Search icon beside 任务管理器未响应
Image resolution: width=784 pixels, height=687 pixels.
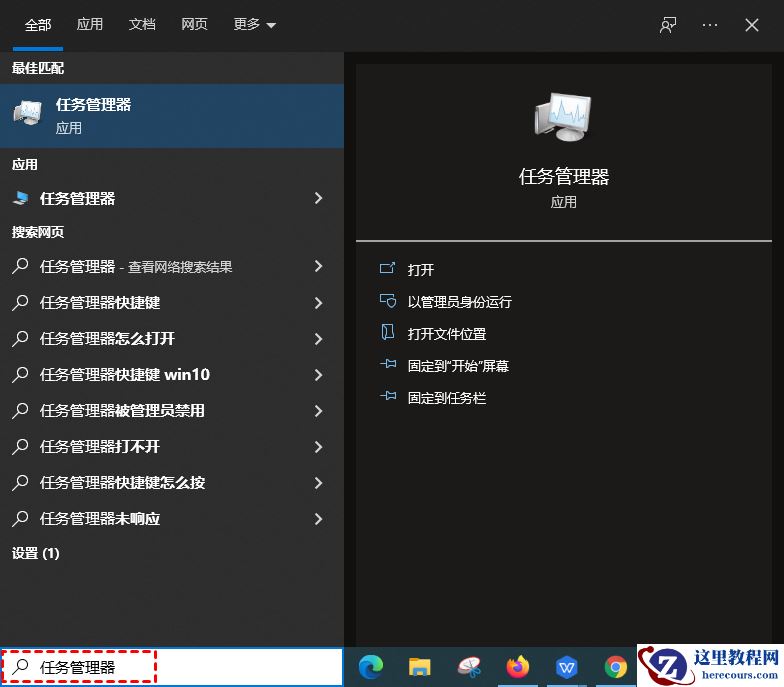[x=20, y=518]
